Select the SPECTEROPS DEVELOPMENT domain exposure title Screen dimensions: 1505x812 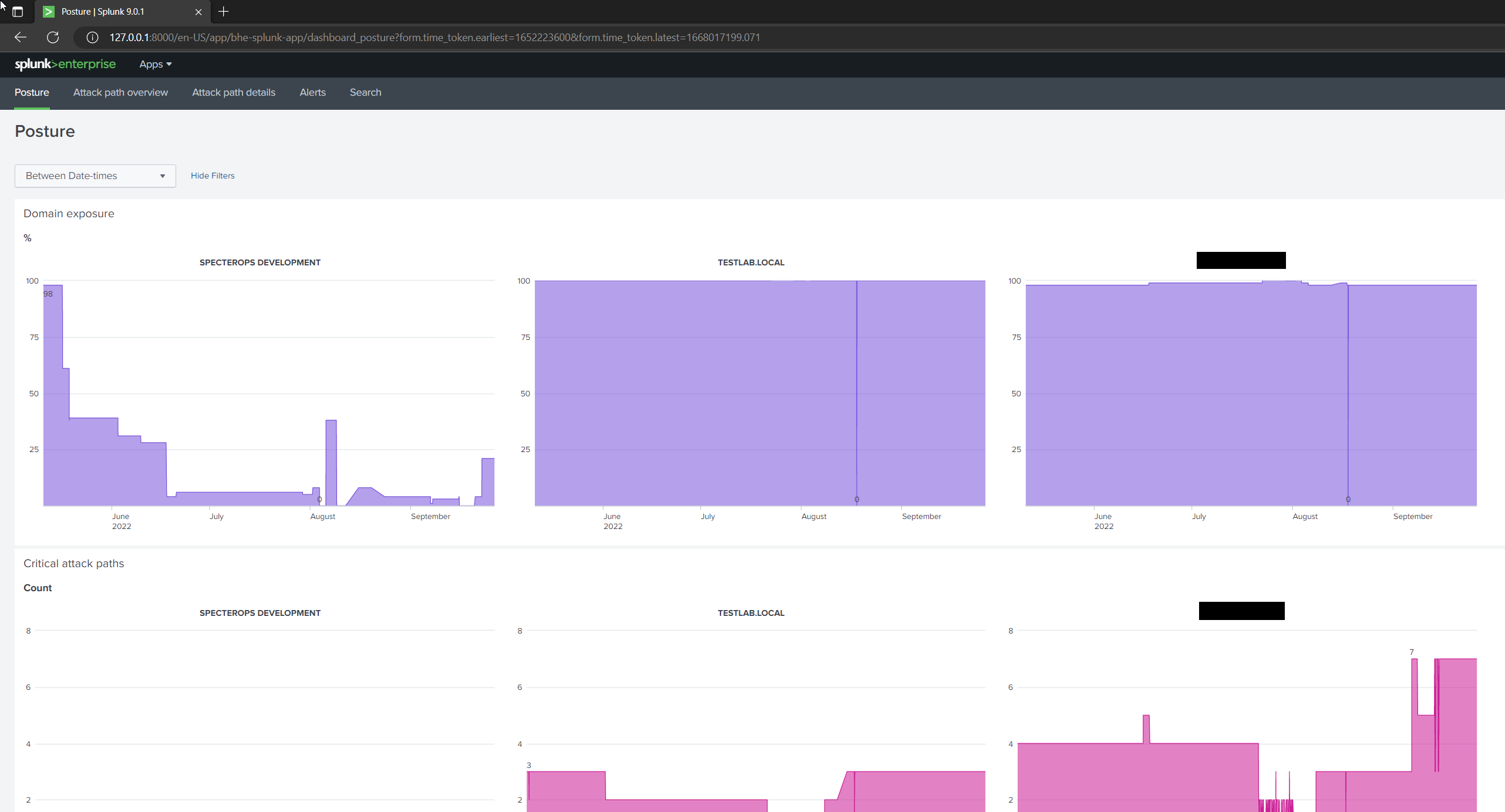(260, 262)
